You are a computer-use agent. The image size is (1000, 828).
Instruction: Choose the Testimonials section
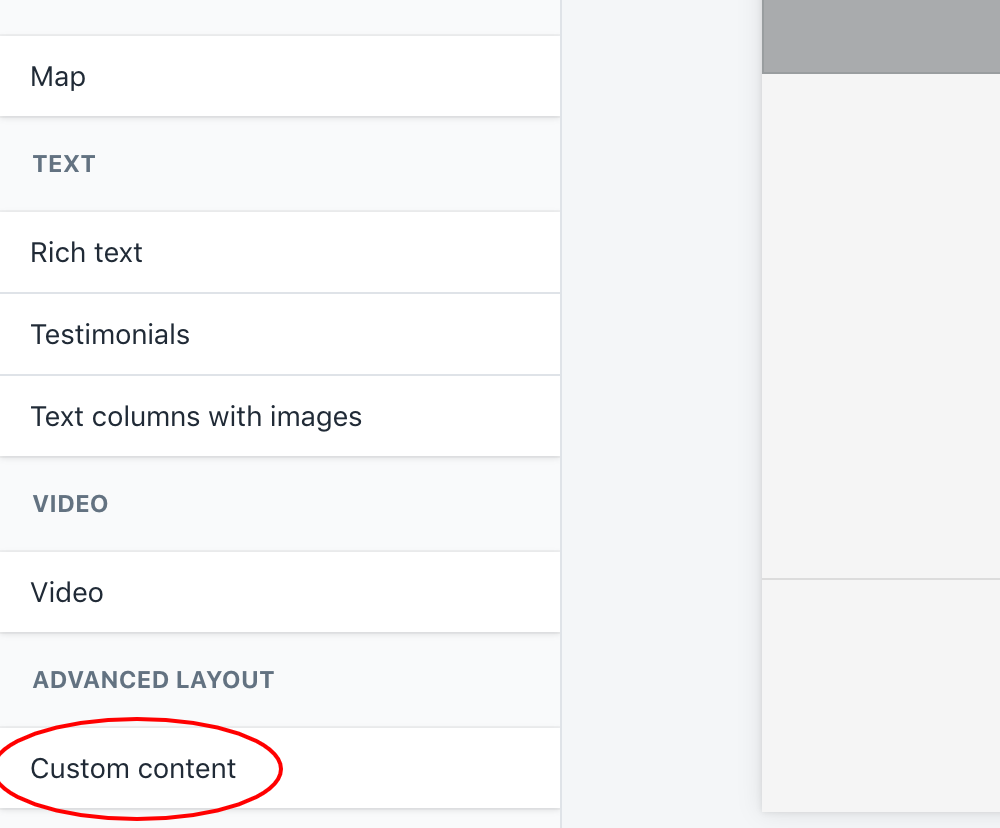click(110, 334)
